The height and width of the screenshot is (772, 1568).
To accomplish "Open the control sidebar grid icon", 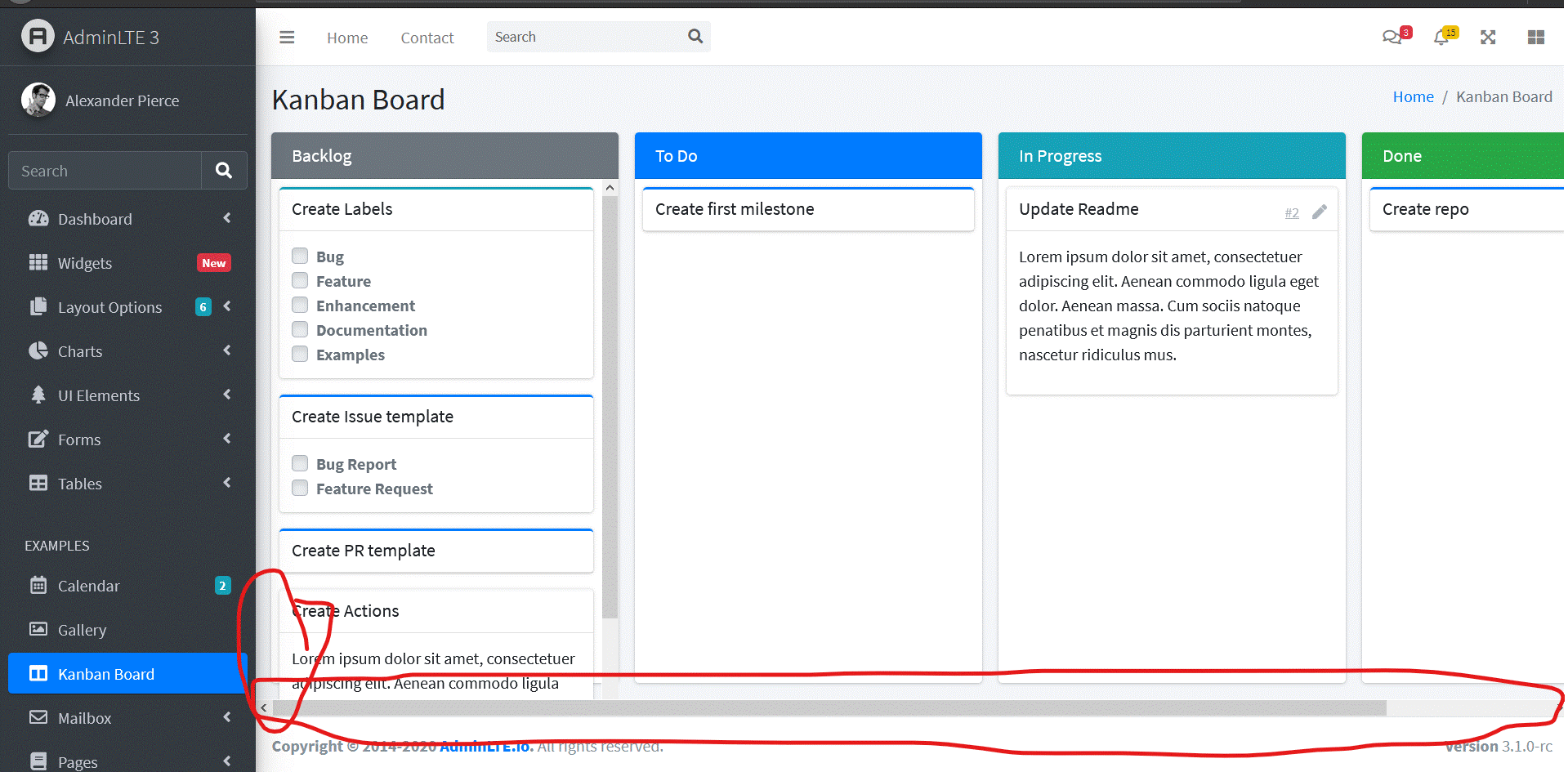I will [1536, 37].
